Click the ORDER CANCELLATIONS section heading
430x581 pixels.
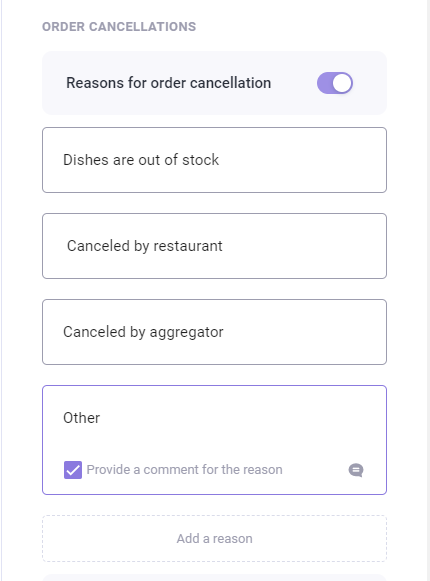tap(119, 27)
